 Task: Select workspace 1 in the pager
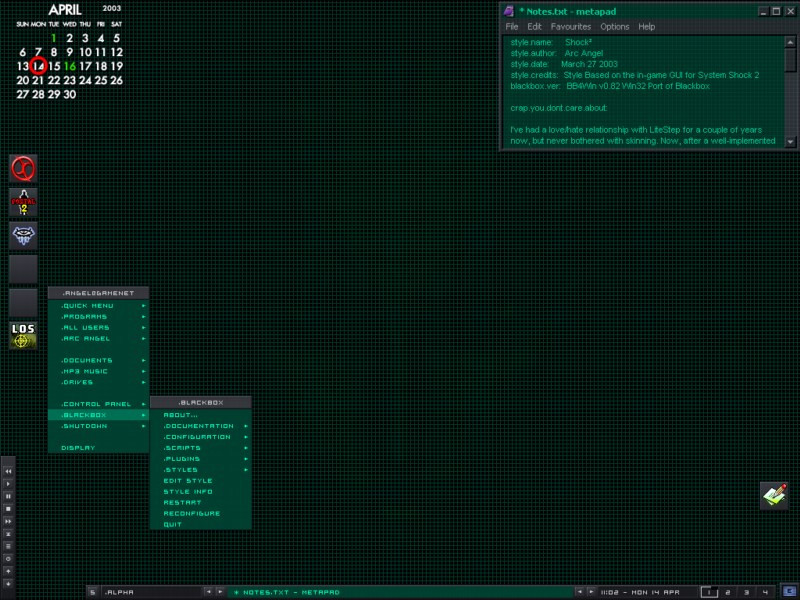pyautogui.click(x=709, y=592)
